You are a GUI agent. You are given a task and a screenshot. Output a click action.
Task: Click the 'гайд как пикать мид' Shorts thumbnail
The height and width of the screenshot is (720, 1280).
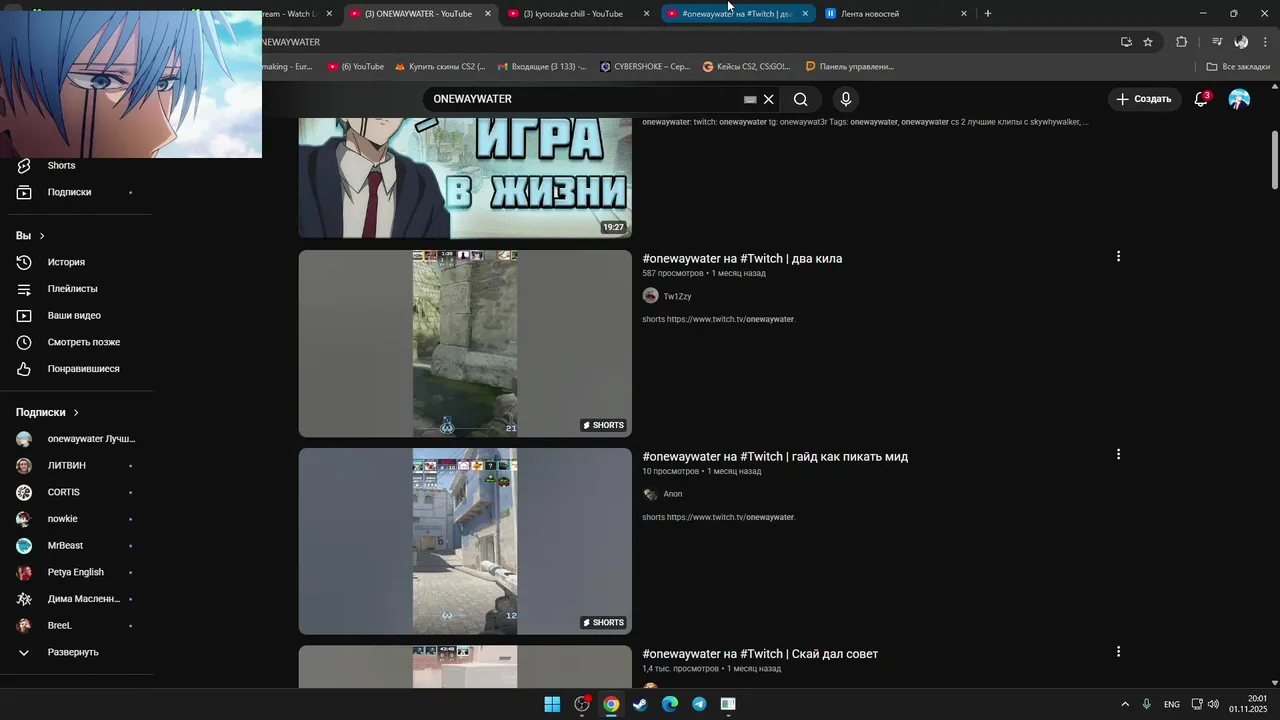coord(465,541)
